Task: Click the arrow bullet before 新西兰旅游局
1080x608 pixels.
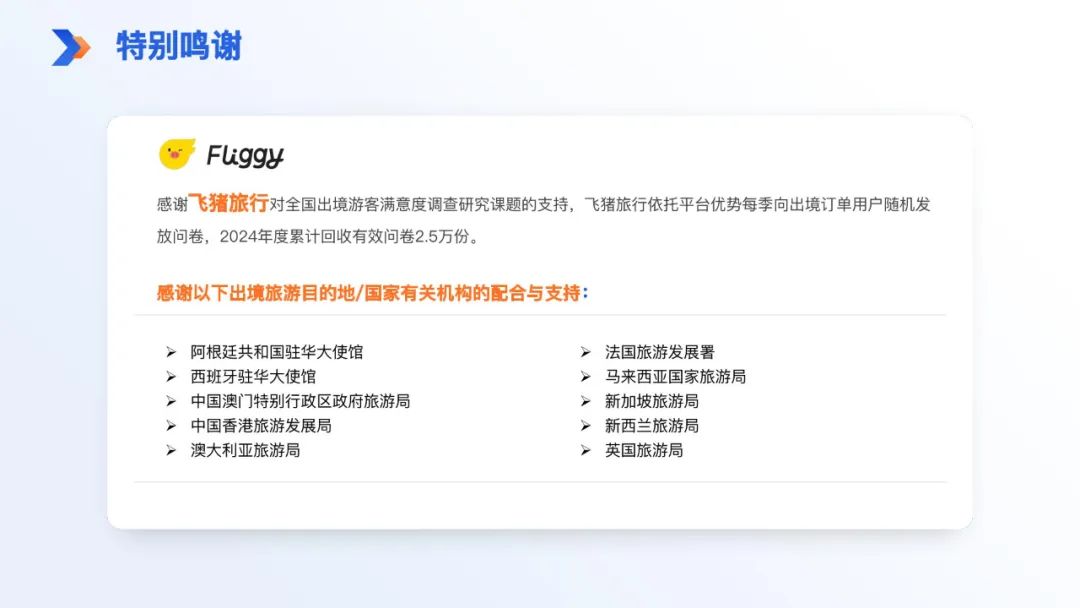Action: [x=585, y=426]
